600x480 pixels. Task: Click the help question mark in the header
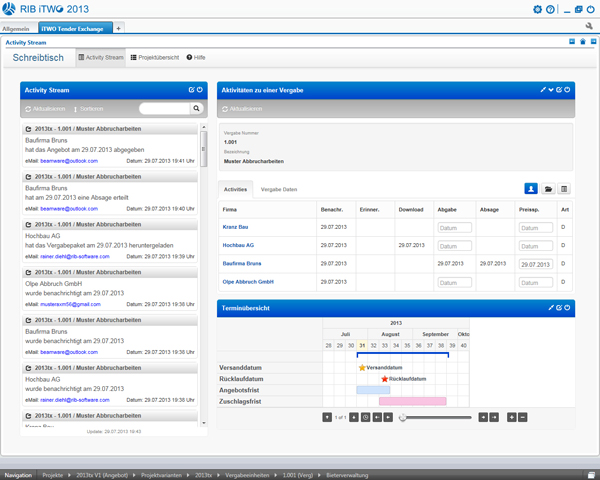550,9
